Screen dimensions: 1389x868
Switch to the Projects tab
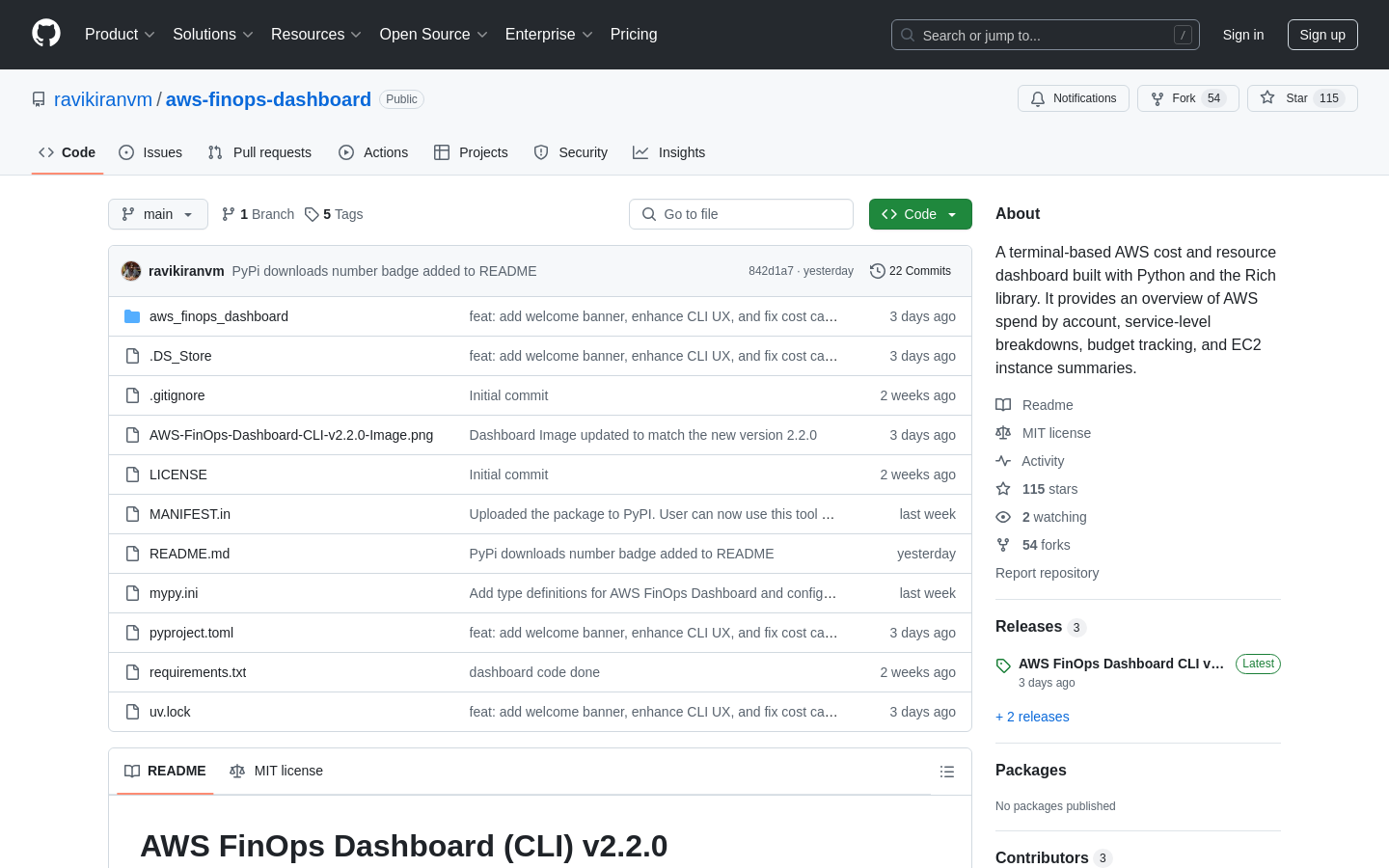coord(471,152)
